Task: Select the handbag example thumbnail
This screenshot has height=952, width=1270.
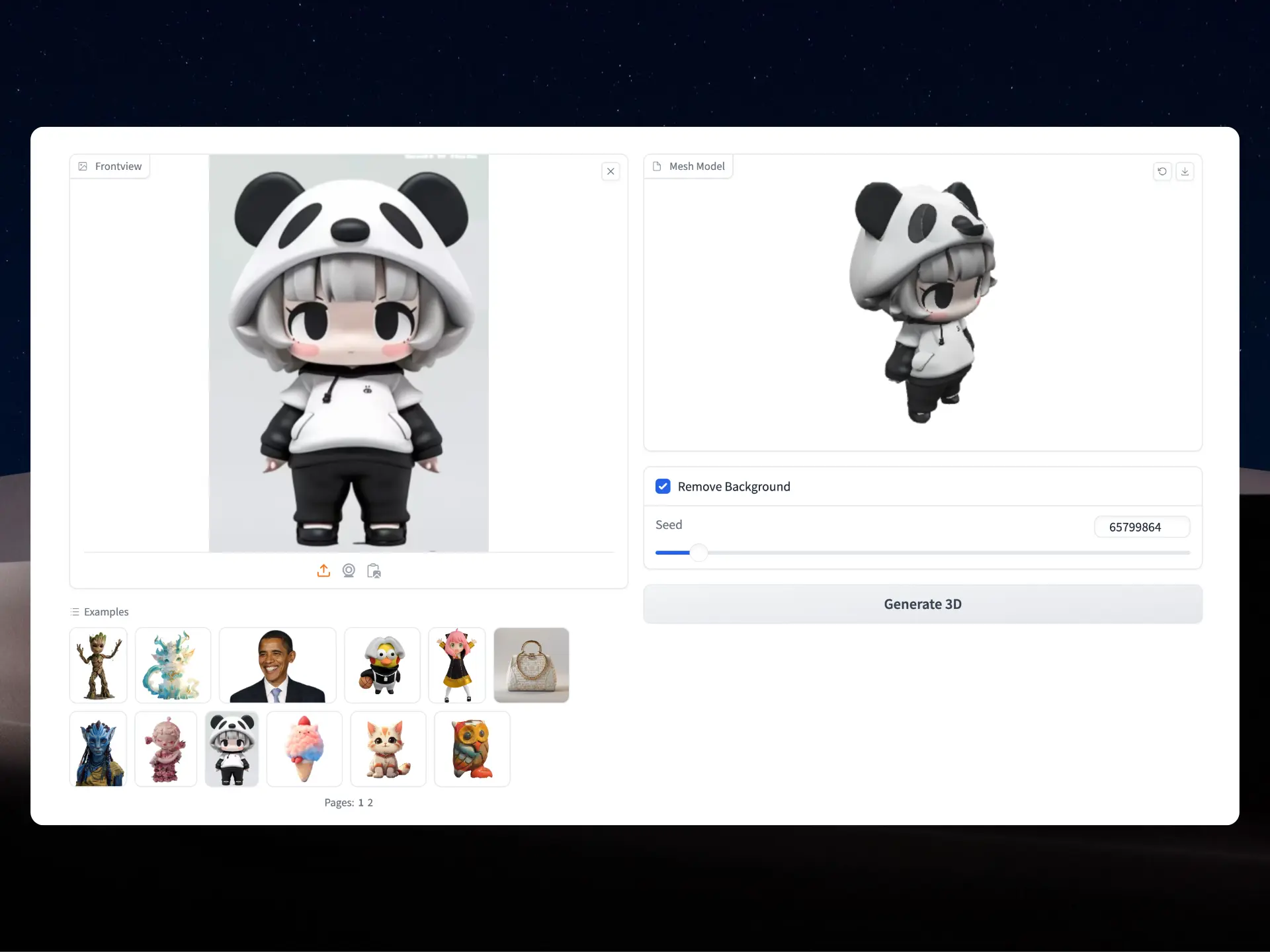Action: 531,665
